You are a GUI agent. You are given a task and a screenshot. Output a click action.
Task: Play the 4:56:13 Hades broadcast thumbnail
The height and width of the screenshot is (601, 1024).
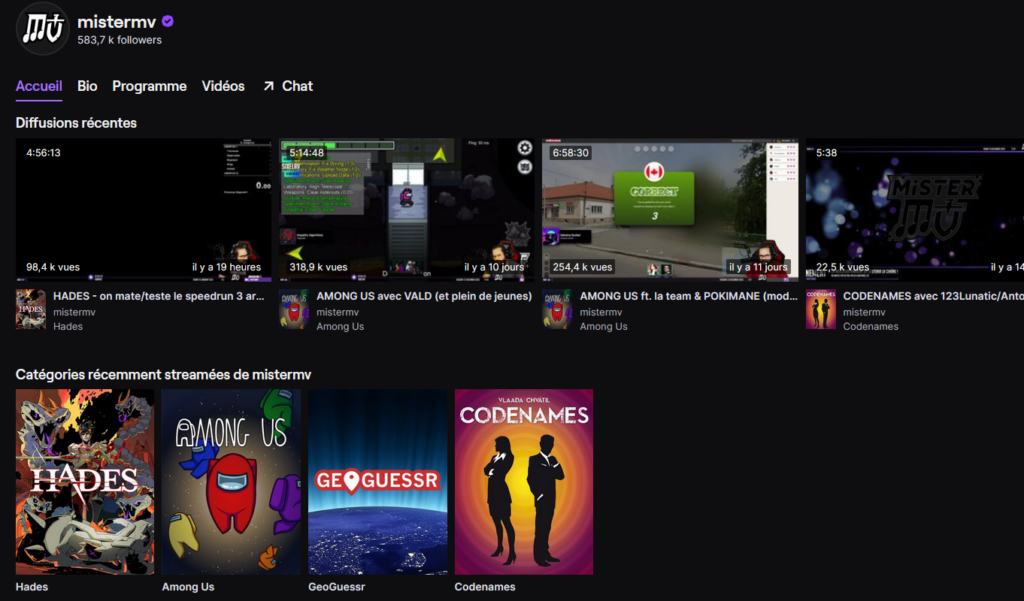coord(143,210)
